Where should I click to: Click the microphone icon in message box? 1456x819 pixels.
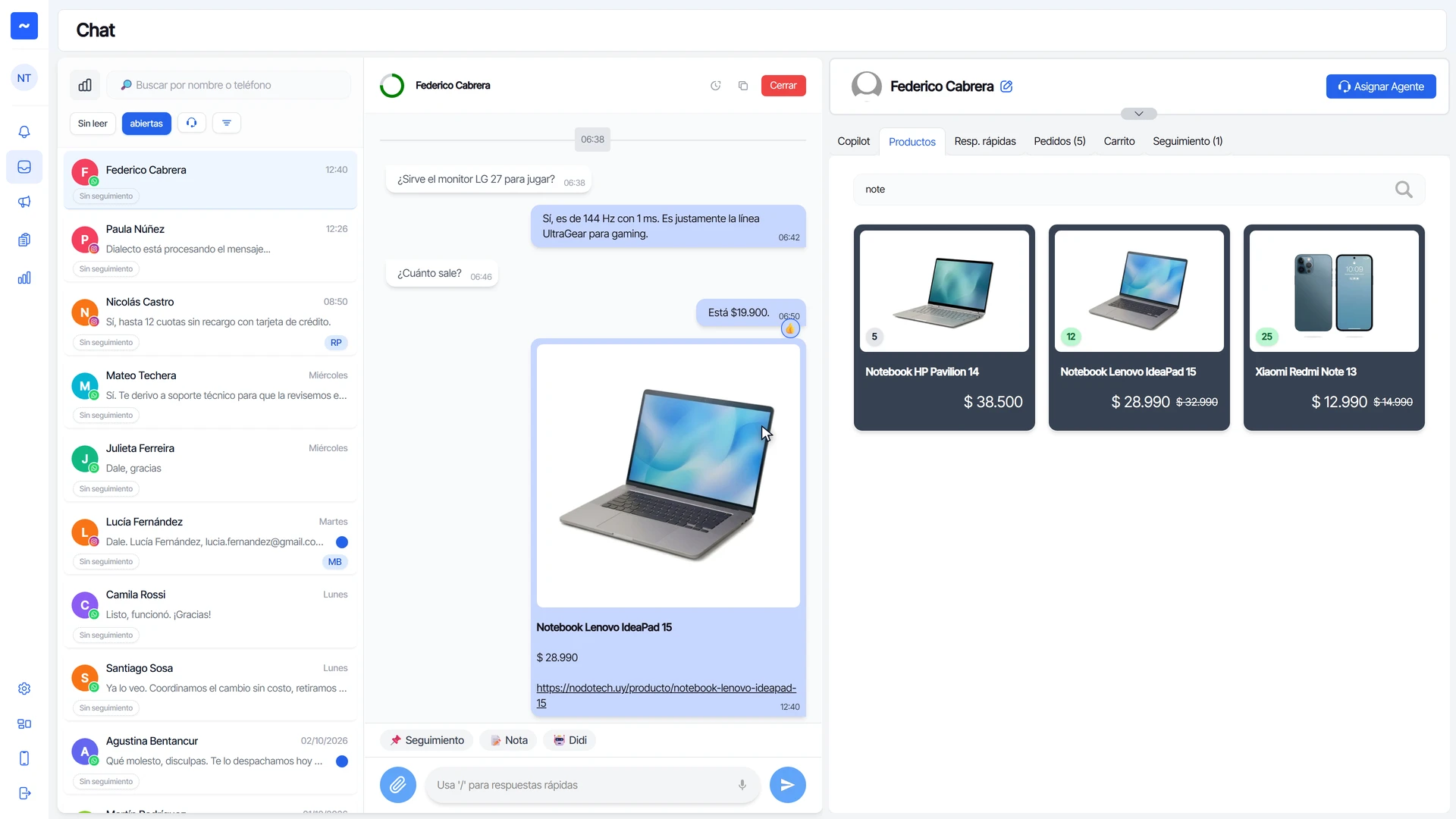[x=742, y=785]
